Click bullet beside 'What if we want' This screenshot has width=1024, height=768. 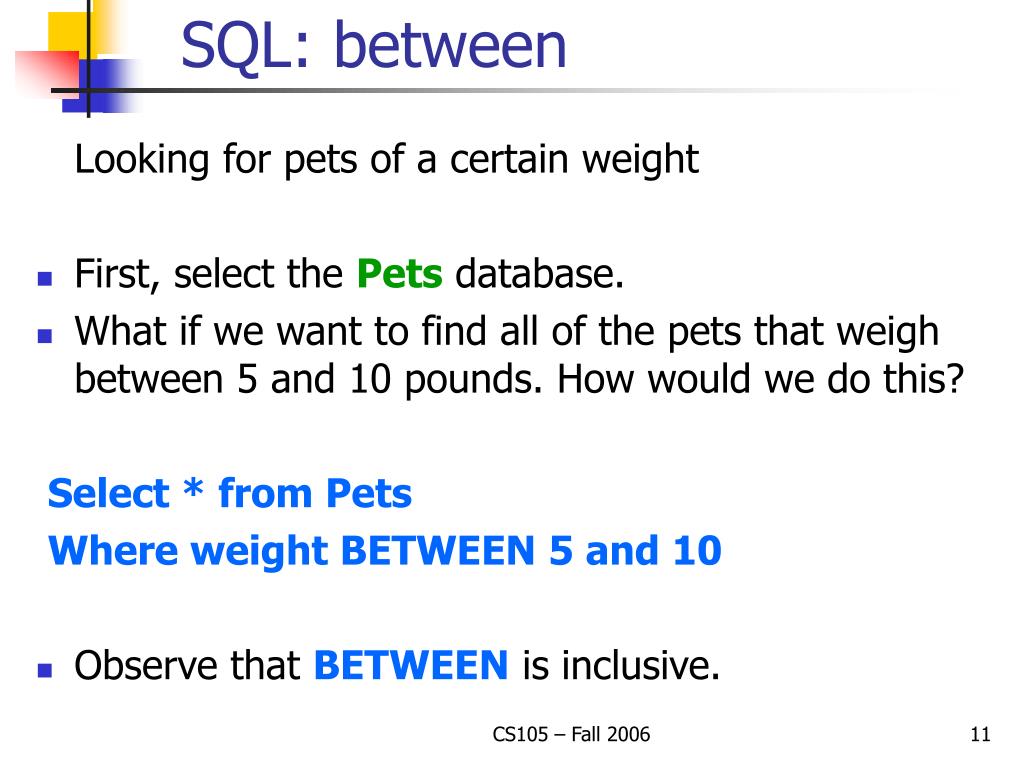(44, 336)
